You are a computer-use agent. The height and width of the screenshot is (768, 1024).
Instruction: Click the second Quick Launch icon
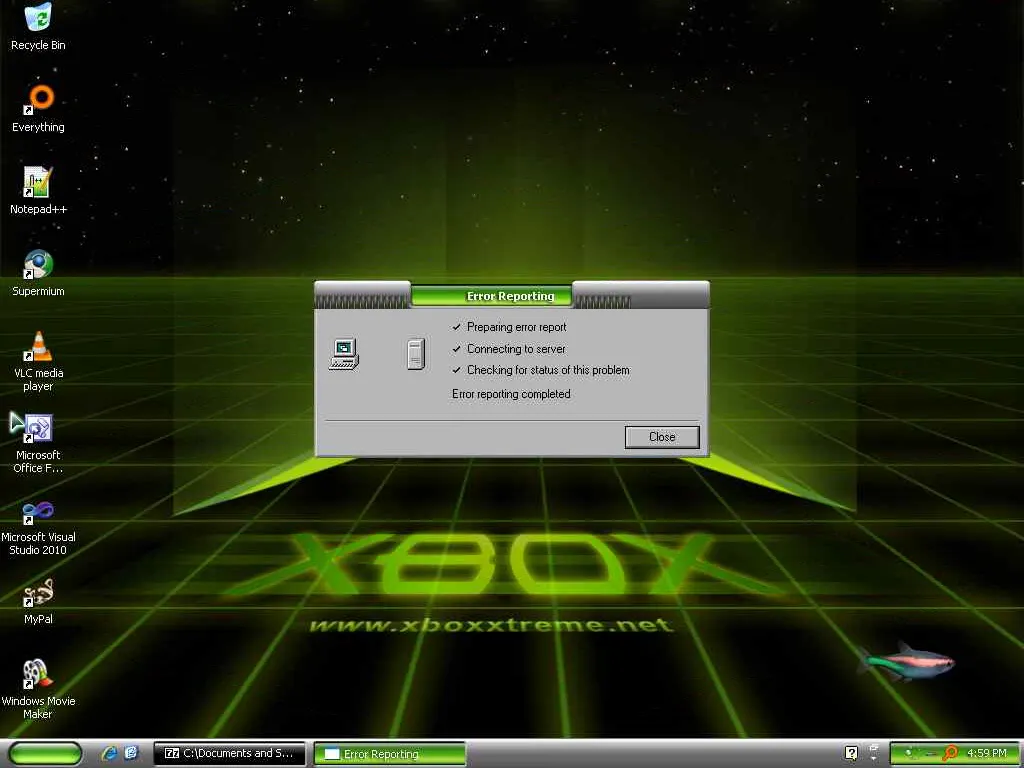click(x=131, y=753)
